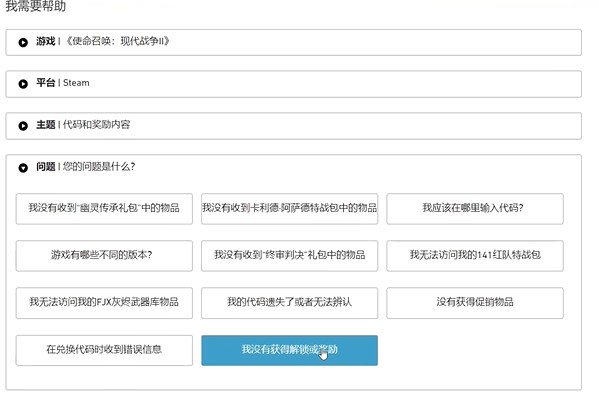Viewport: 599px width, 405px height.
Task: Click the arrow icon beside 游戏
Action: pyautogui.click(x=23, y=42)
